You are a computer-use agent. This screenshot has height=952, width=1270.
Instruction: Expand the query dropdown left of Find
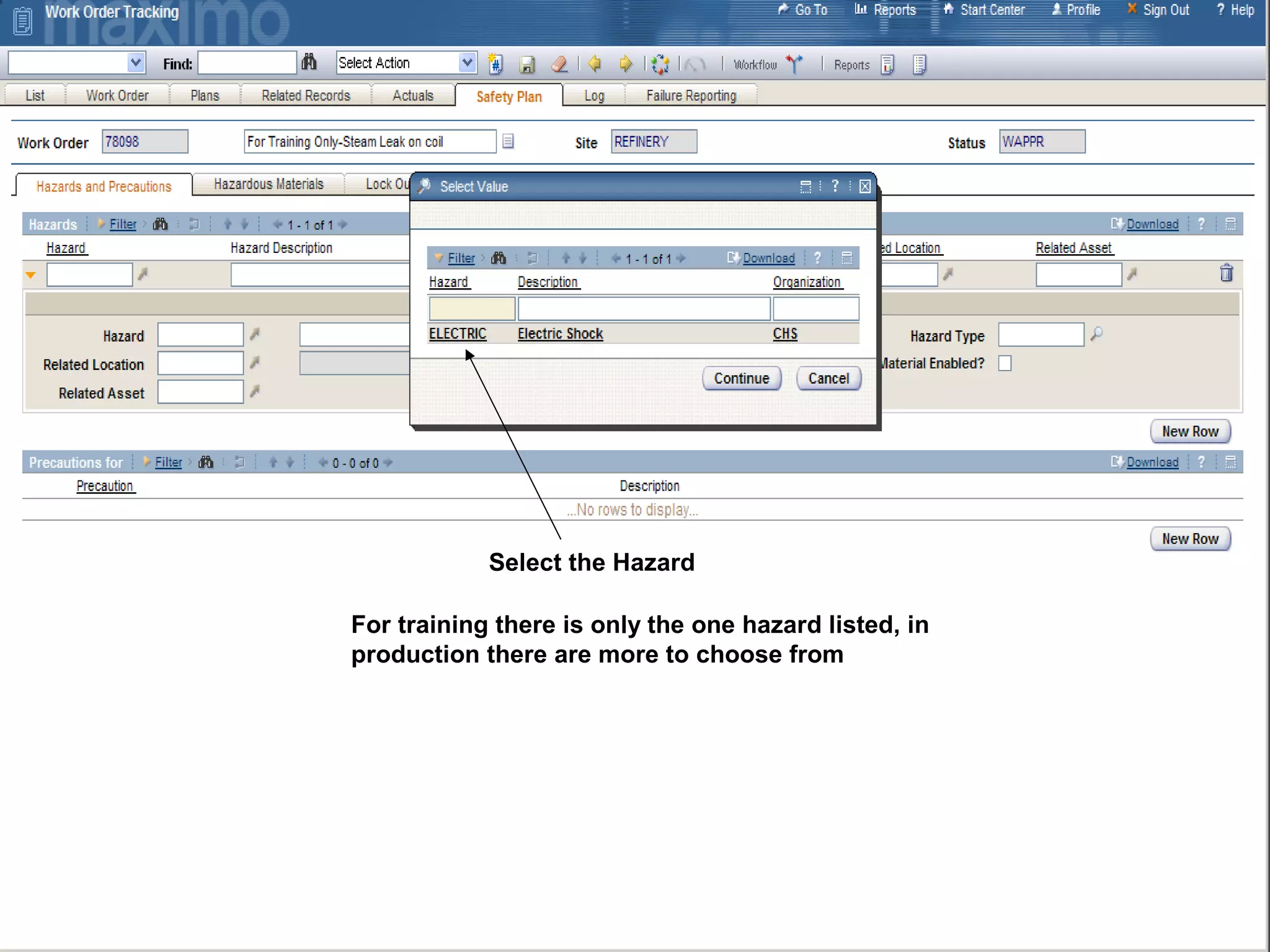[136, 63]
